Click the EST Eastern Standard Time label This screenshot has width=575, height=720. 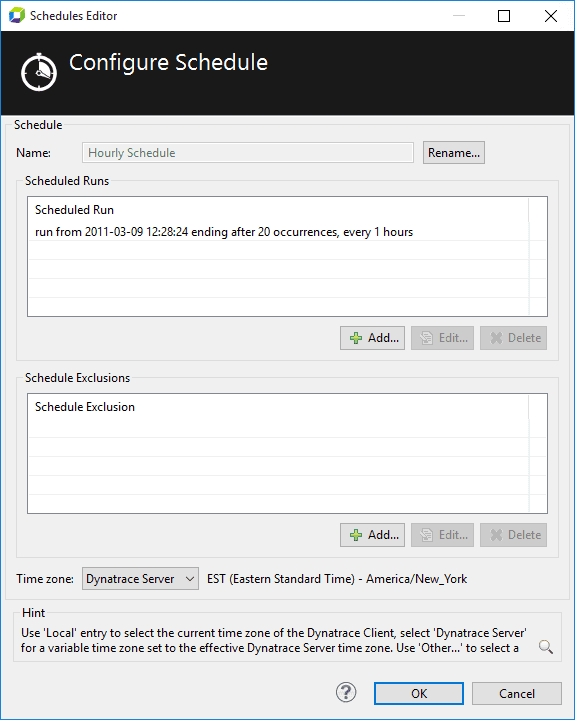pos(337,579)
